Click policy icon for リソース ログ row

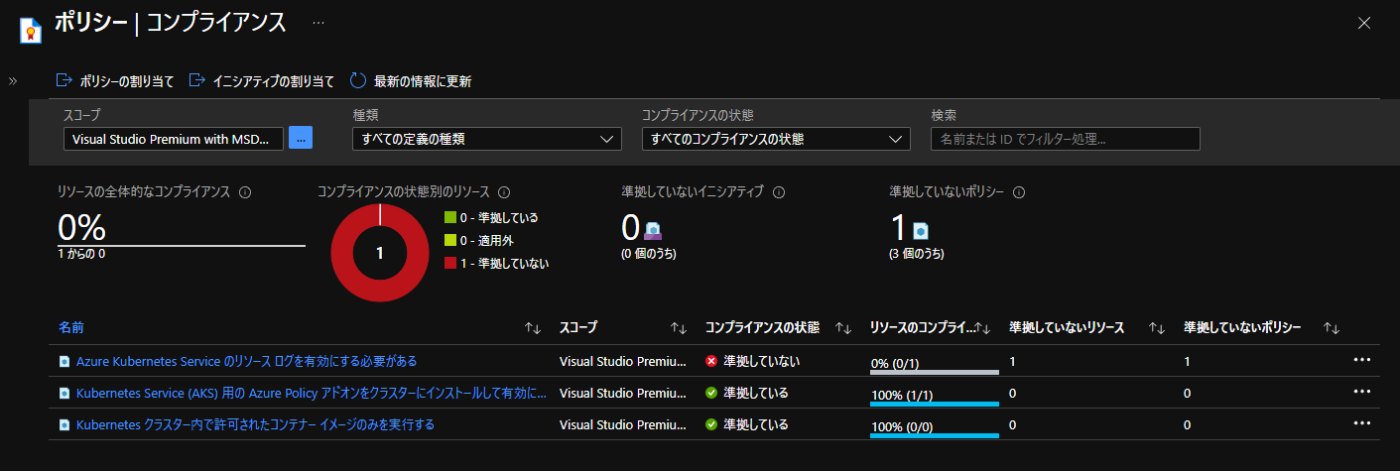coord(65,361)
